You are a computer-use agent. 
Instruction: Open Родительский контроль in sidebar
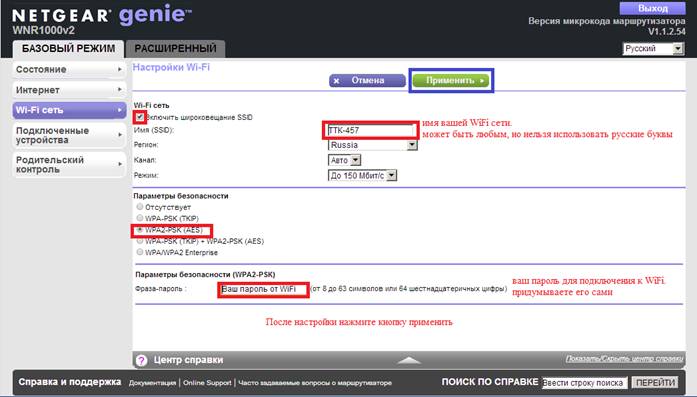tap(69, 164)
